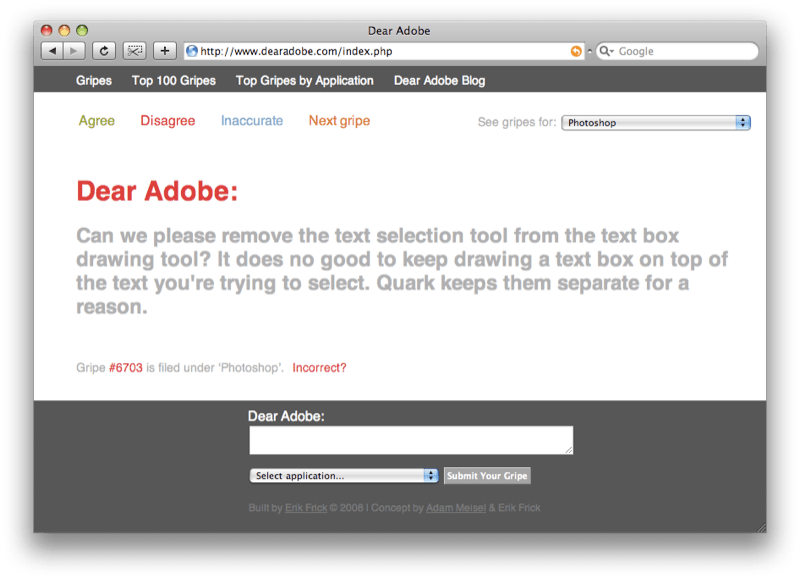Expand the 'Select application...' dropdown

pos(343,476)
